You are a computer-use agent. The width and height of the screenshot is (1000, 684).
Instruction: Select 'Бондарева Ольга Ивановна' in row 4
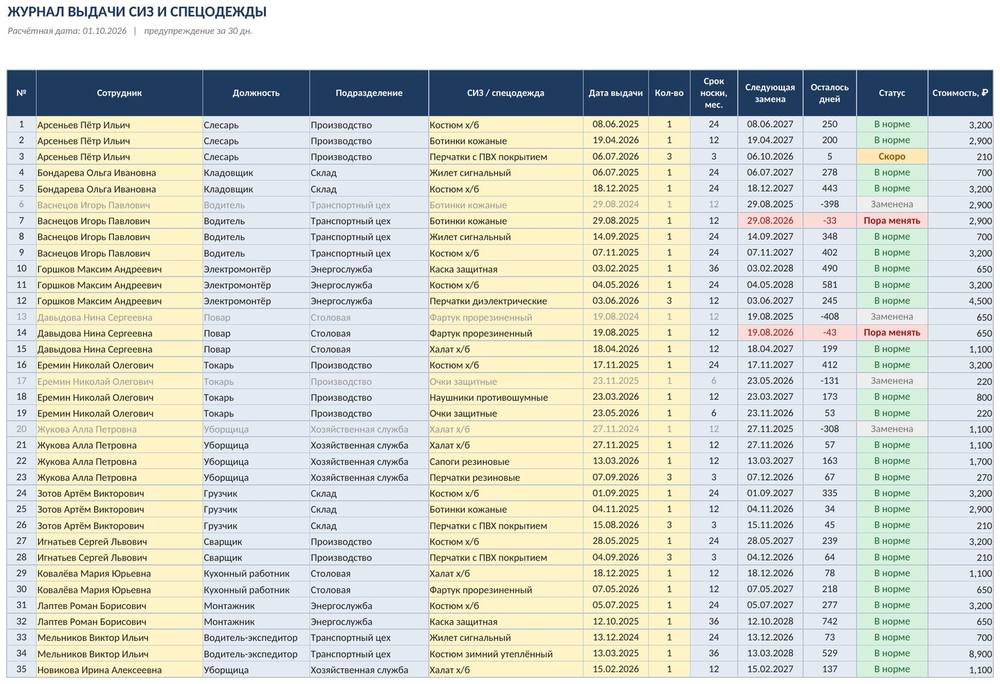tap(119, 173)
